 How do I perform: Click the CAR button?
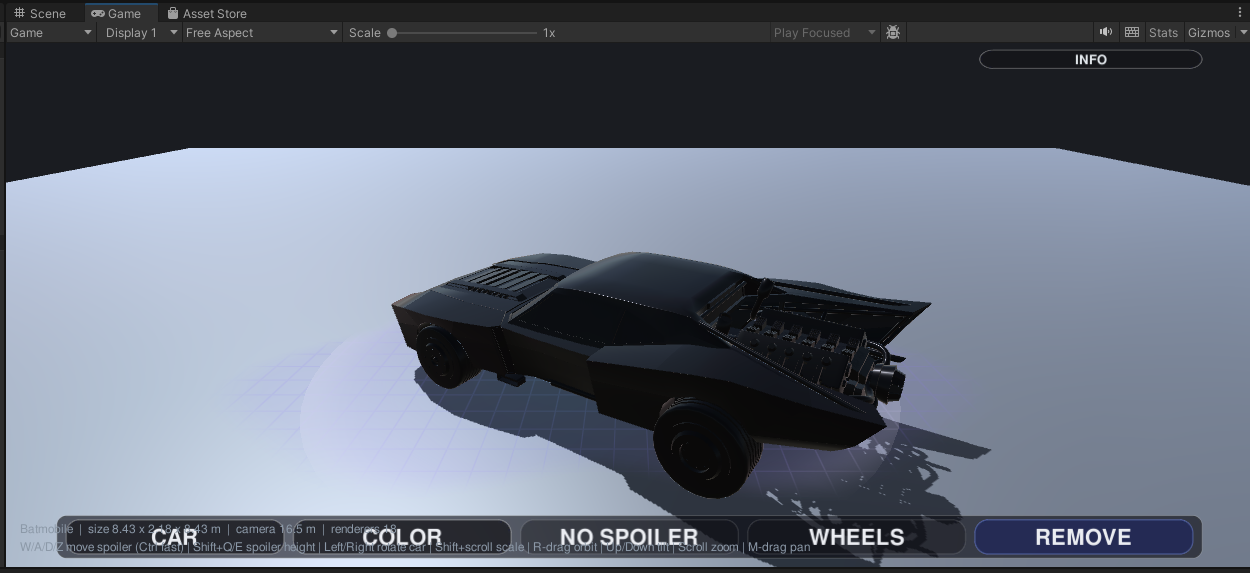[x=175, y=537]
